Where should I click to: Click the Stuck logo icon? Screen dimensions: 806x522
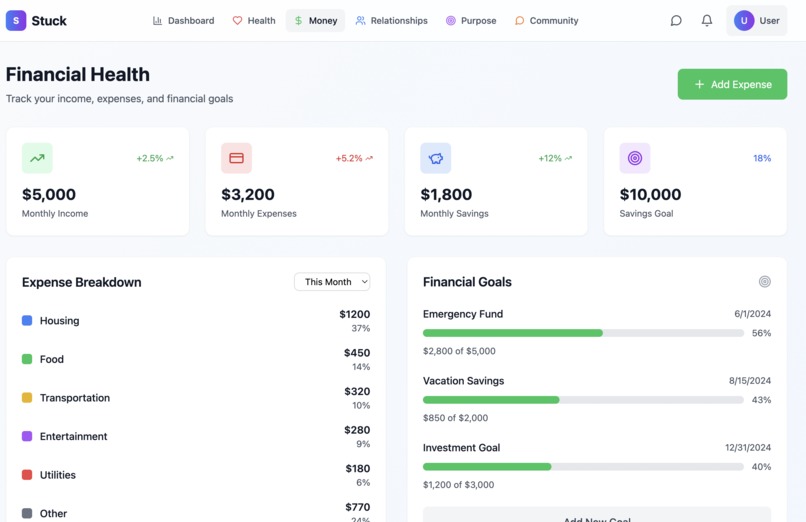16,21
